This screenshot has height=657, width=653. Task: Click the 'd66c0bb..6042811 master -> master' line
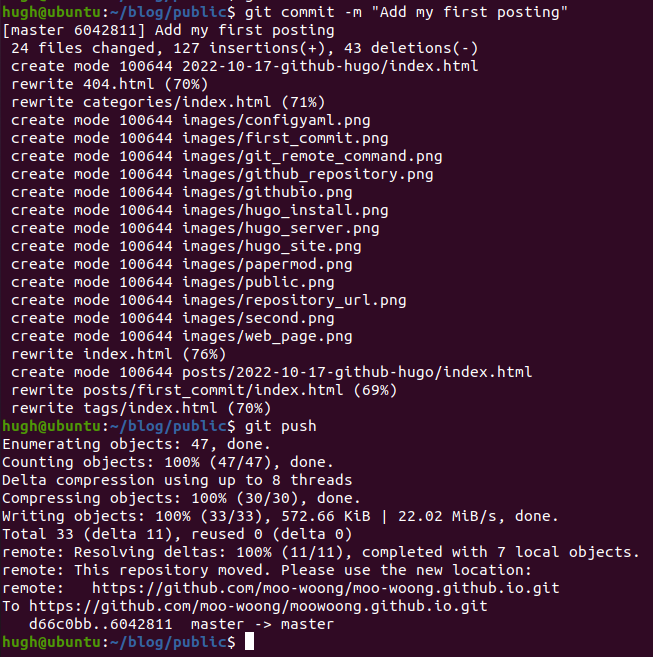(x=181, y=624)
